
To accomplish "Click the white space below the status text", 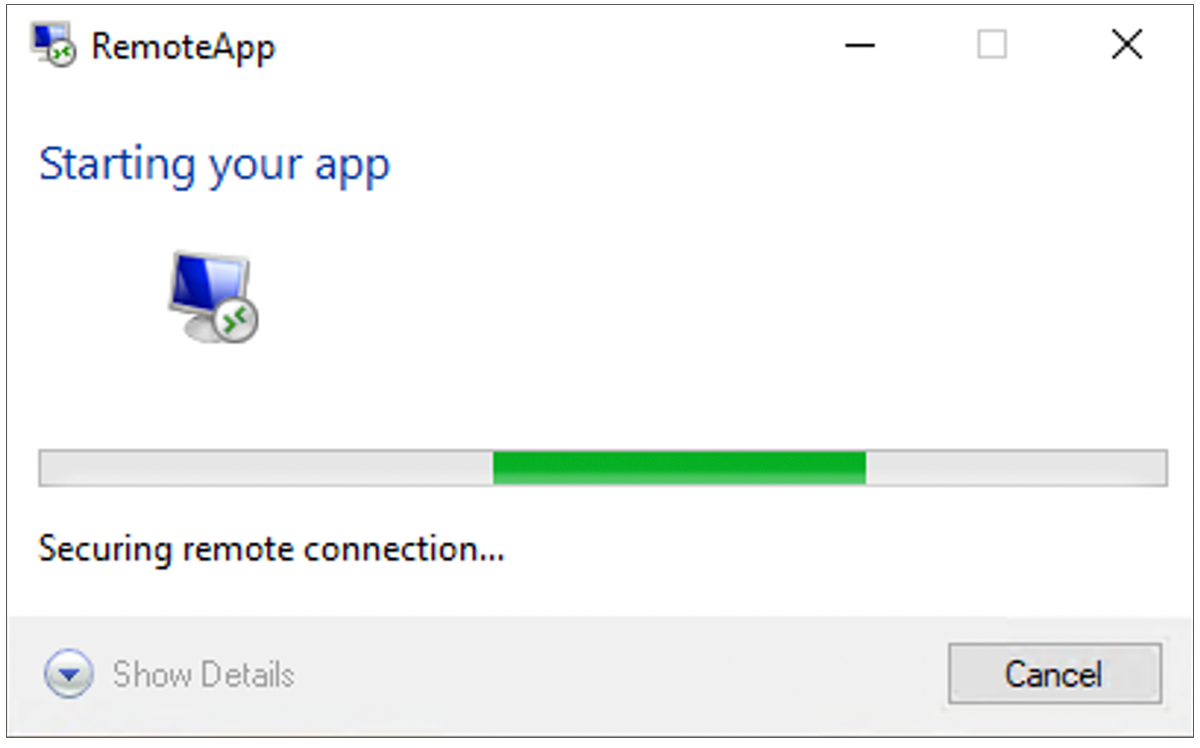I will [600, 594].
